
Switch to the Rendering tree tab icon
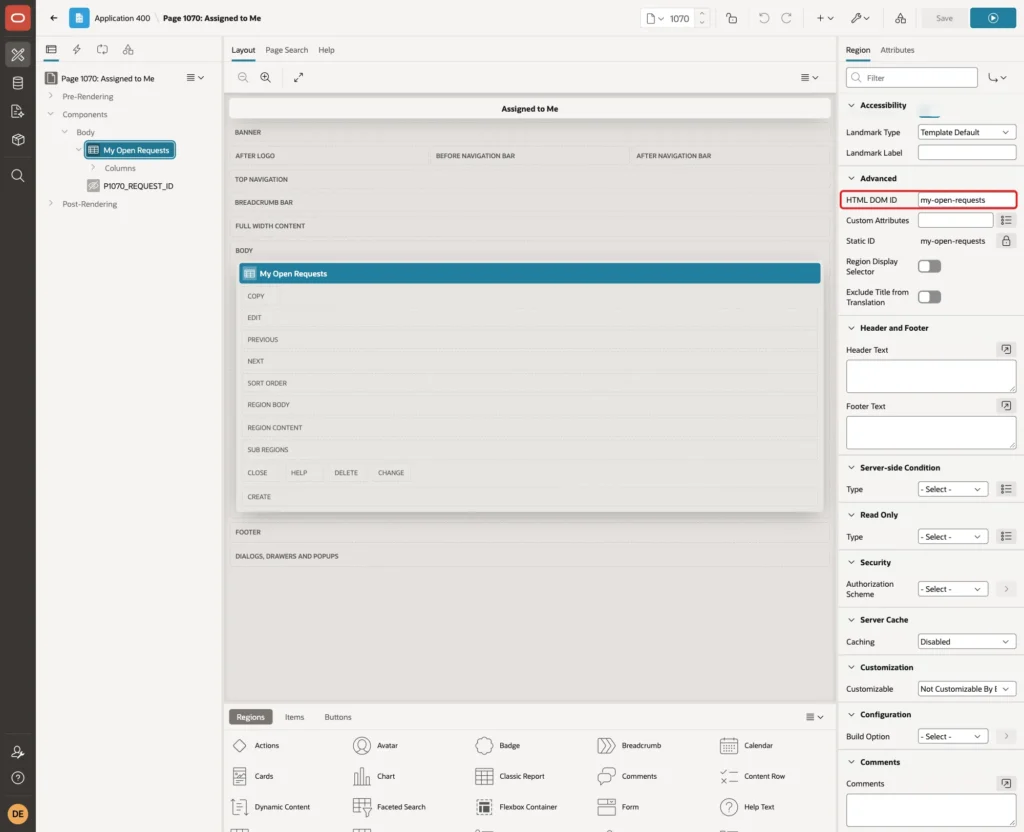click(x=51, y=50)
